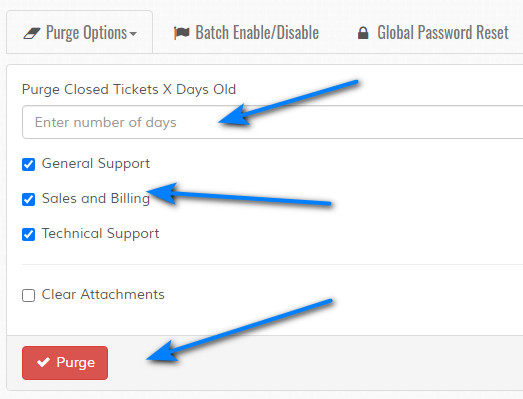Viewport: 523px width, 399px height.
Task: Click the red Purge button
Action: [65, 363]
